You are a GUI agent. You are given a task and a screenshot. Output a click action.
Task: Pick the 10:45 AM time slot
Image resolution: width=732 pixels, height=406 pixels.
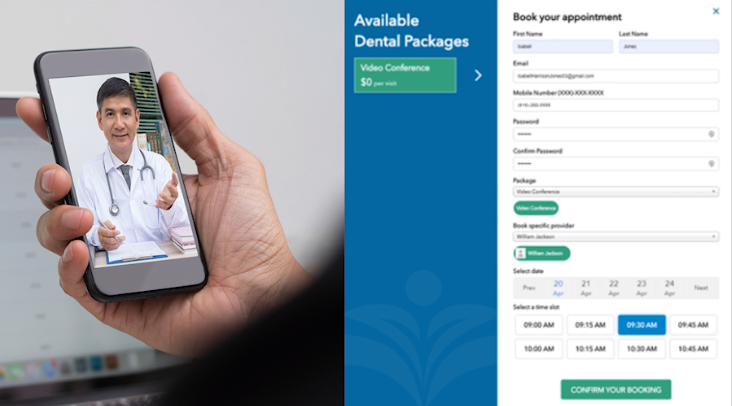point(693,349)
